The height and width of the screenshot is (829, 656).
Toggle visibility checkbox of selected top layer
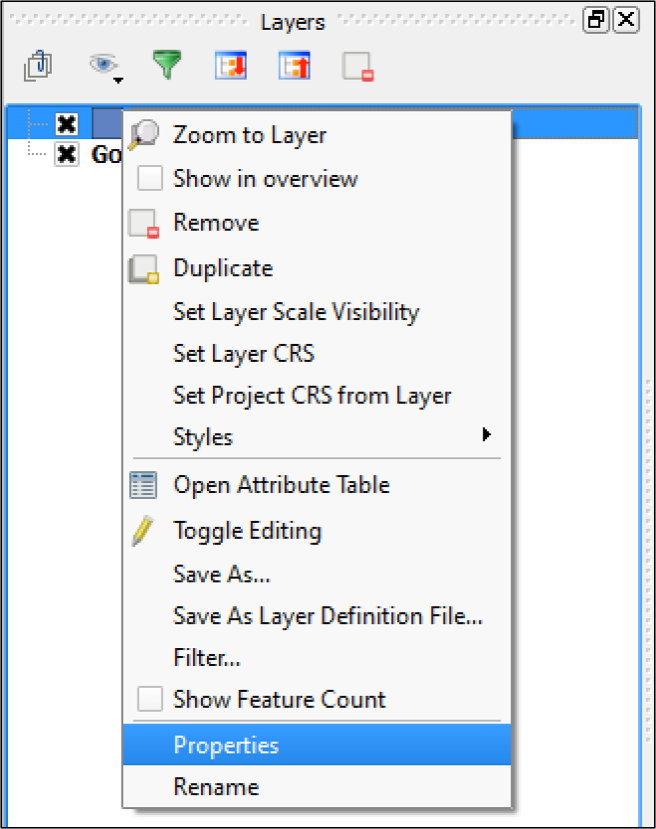(x=67, y=125)
